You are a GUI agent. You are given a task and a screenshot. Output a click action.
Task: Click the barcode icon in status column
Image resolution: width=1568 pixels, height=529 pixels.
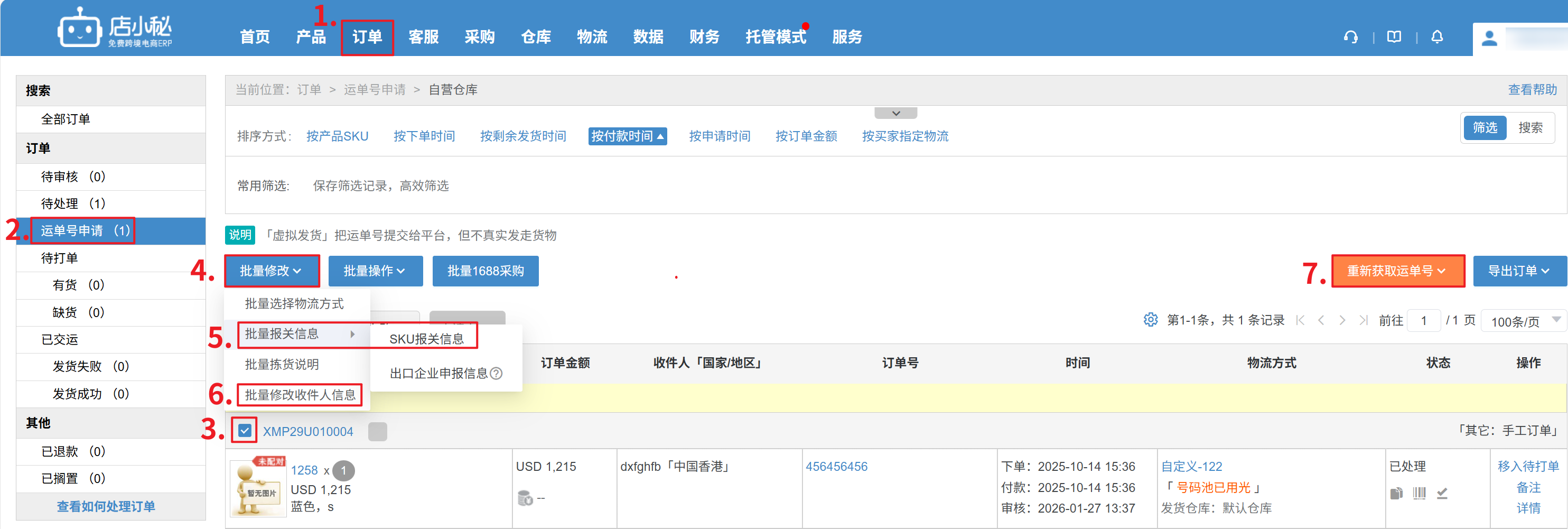click(x=1419, y=493)
